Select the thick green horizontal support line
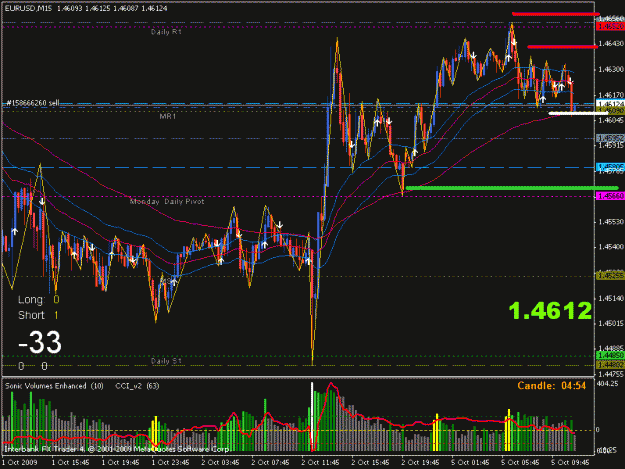The height and width of the screenshot is (469, 625). pos(512,188)
